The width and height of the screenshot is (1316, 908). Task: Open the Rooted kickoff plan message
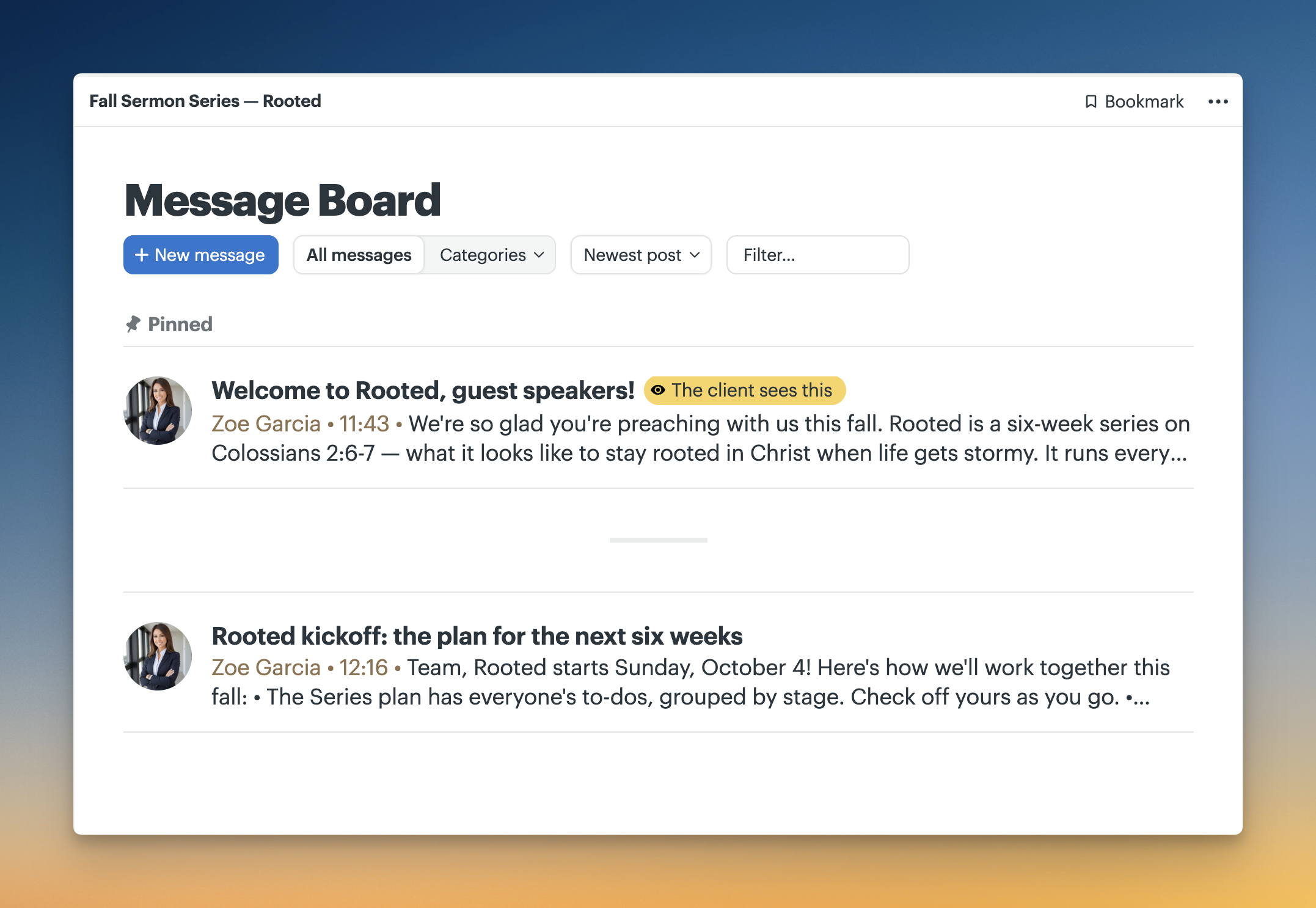pyautogui.click(x=477, y=636)
